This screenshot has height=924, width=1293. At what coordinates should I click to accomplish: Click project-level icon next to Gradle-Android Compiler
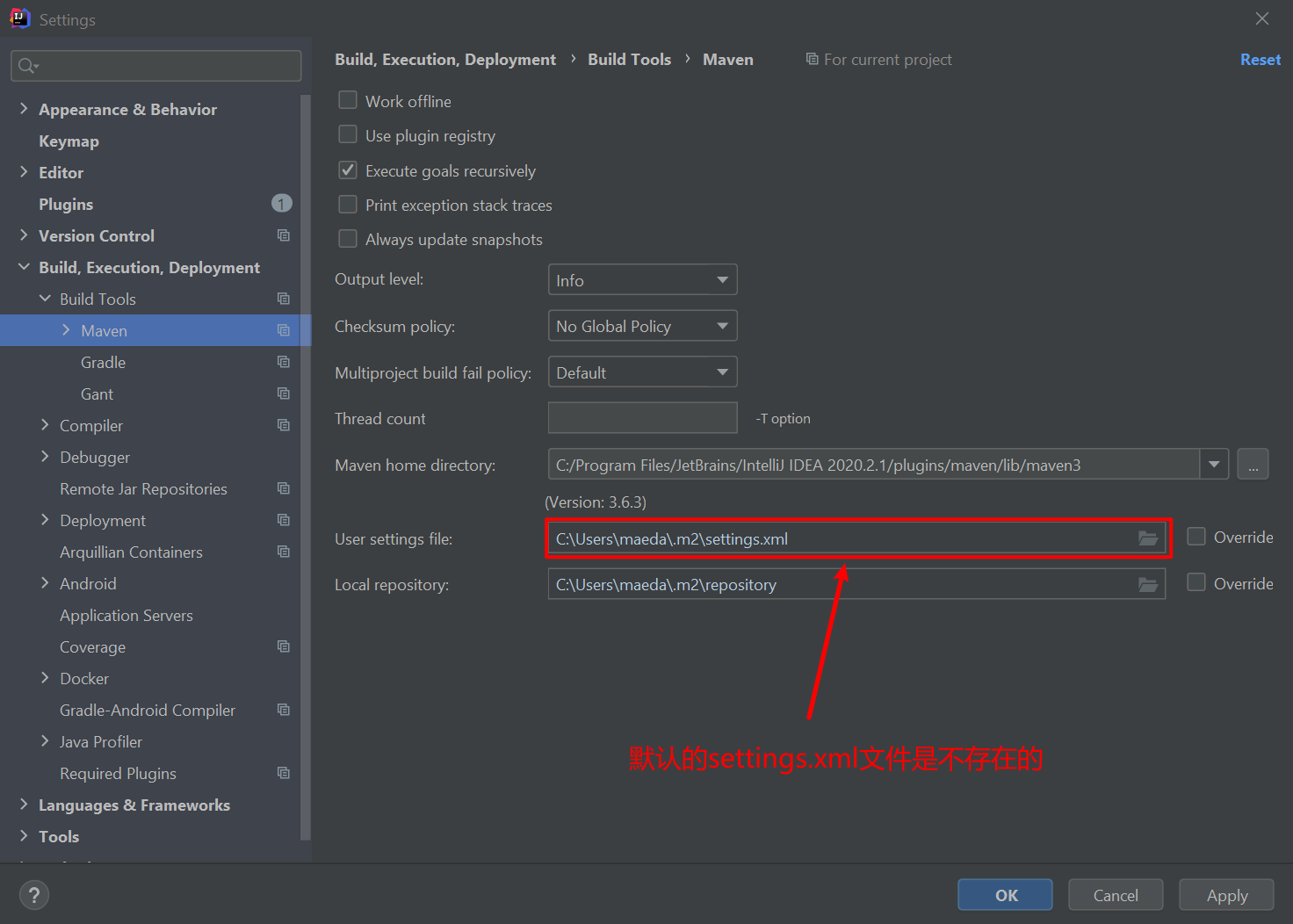pos(283,710)
